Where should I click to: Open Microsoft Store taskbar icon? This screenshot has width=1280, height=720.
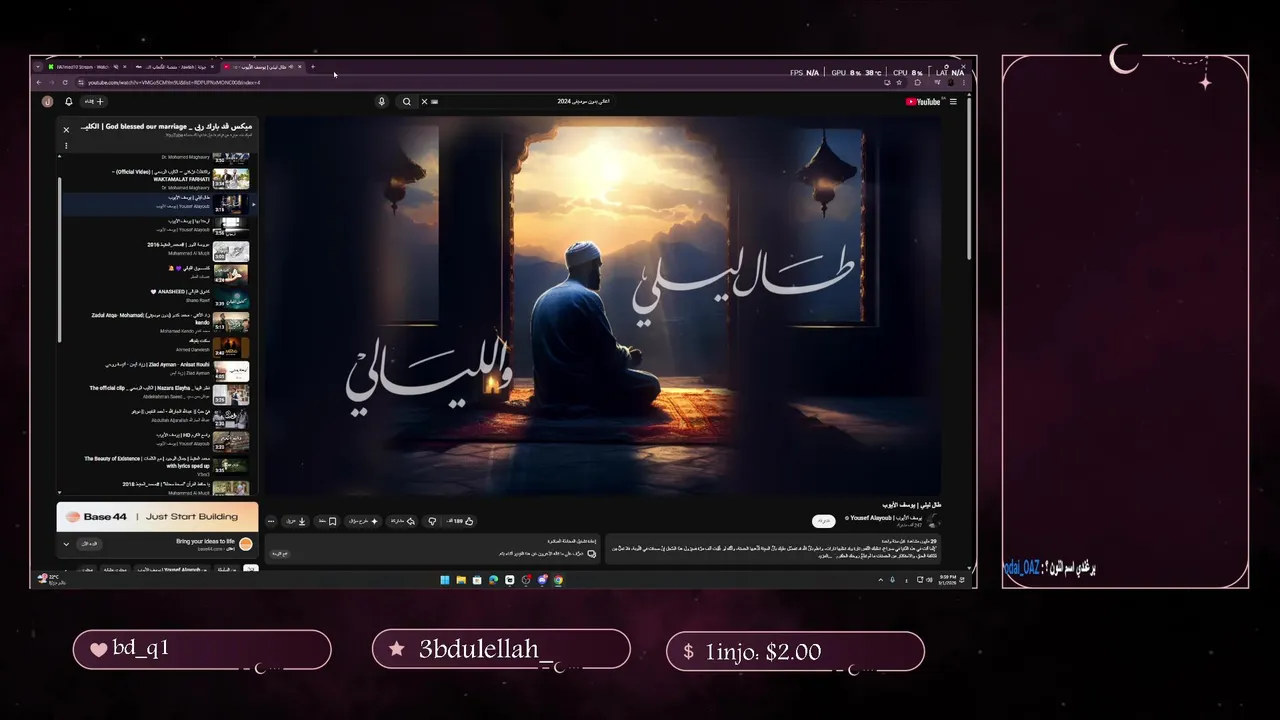tap(477, 580)
